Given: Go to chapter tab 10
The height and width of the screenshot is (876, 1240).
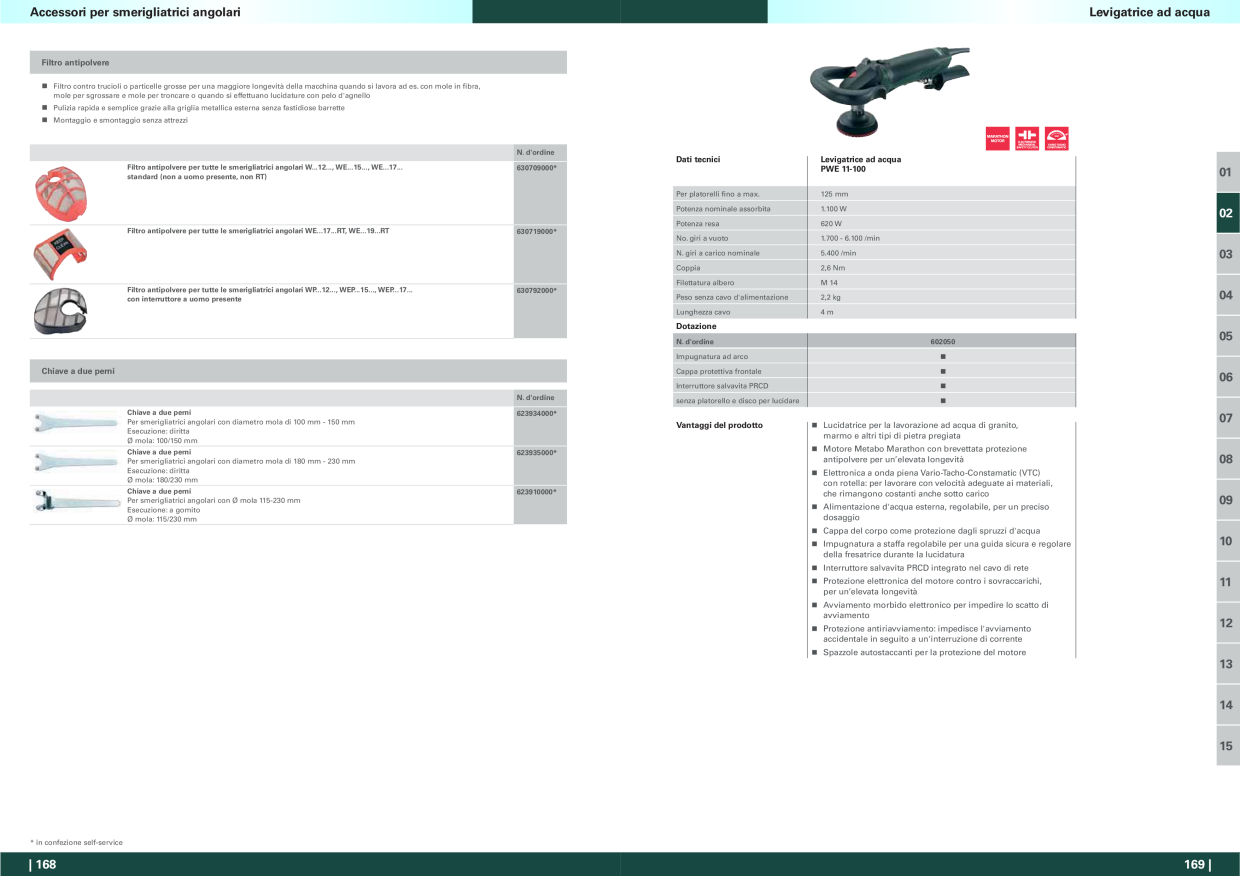Looking at the screenshot, I should pyautogui.click(x=1227, y=541).
